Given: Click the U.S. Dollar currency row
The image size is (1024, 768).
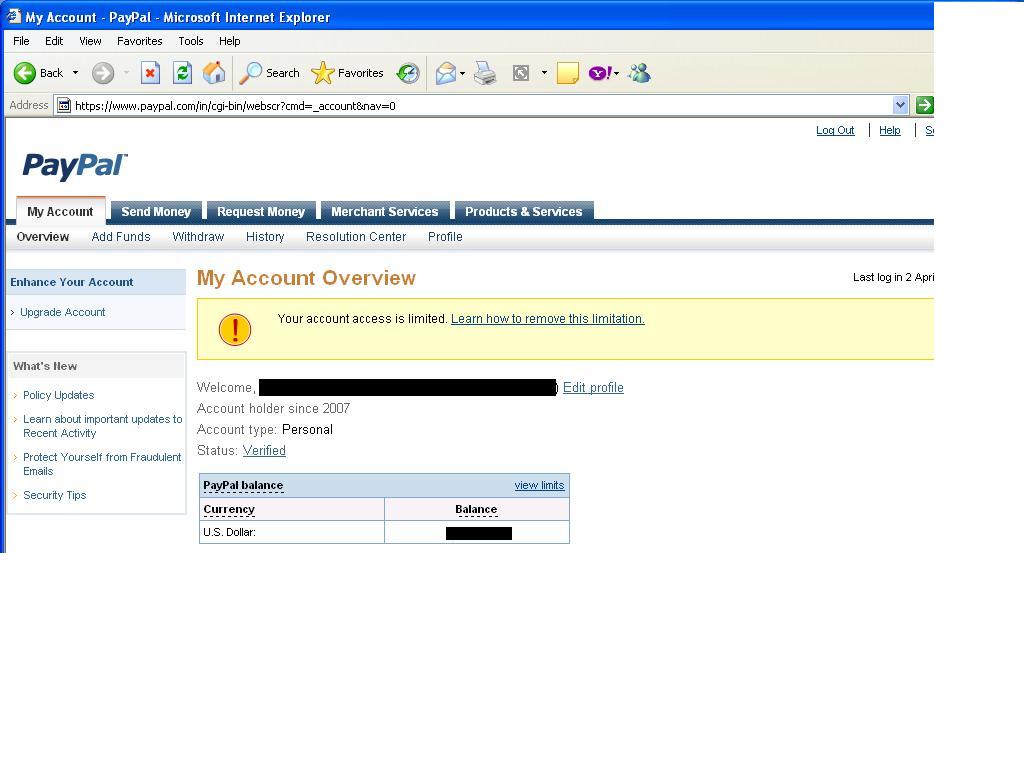Looking at the screenshot, I should tap(384, 532).
